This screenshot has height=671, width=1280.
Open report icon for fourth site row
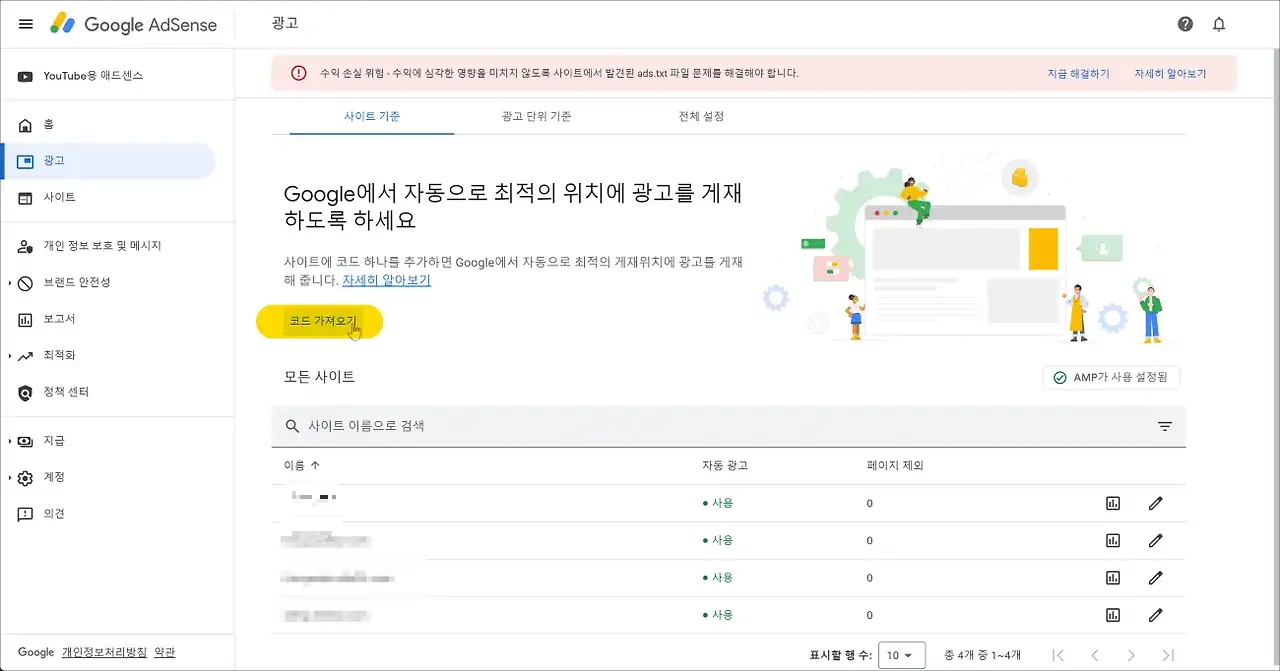[x=1113, y=614]
